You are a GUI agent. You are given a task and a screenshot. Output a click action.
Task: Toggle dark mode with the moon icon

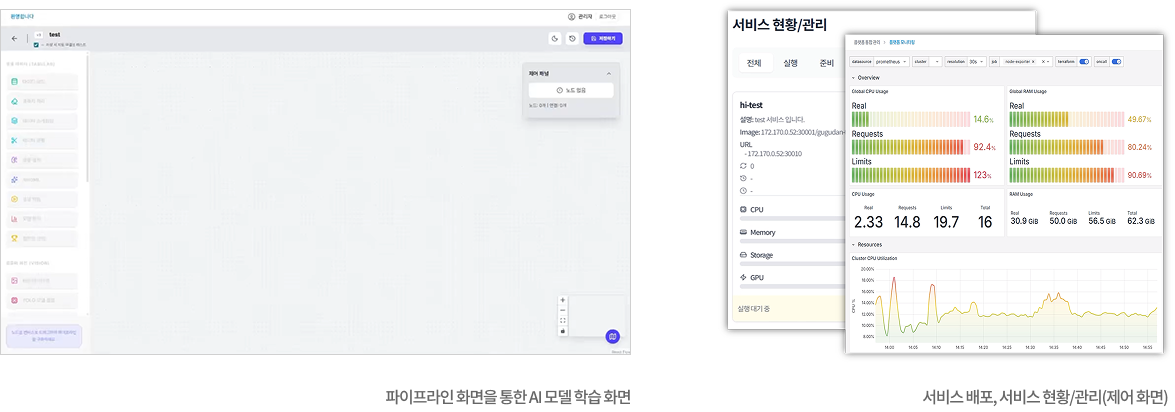point(555,39)
